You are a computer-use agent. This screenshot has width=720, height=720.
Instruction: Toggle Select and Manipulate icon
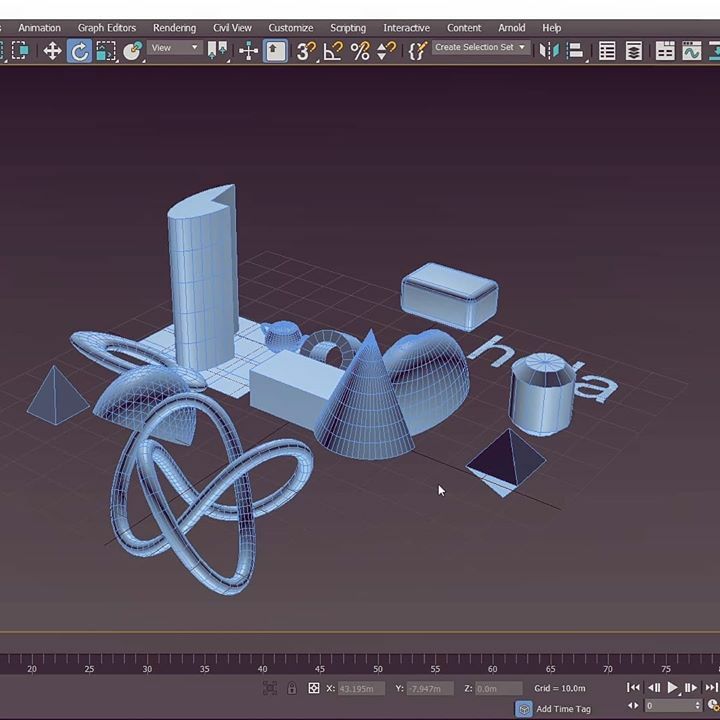point(248,51)
